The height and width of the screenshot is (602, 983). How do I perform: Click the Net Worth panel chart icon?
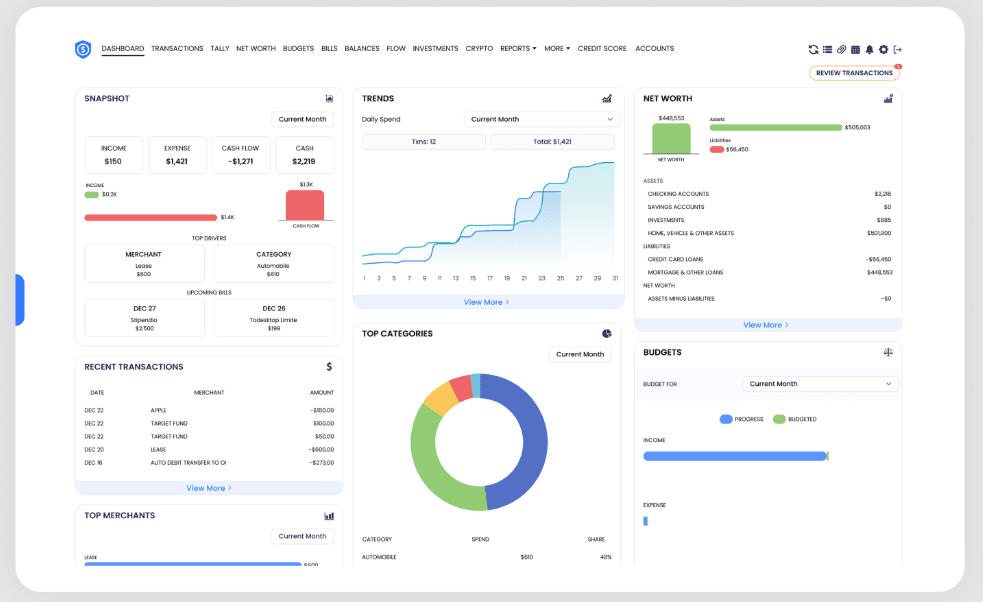click(x=888, y=98)
